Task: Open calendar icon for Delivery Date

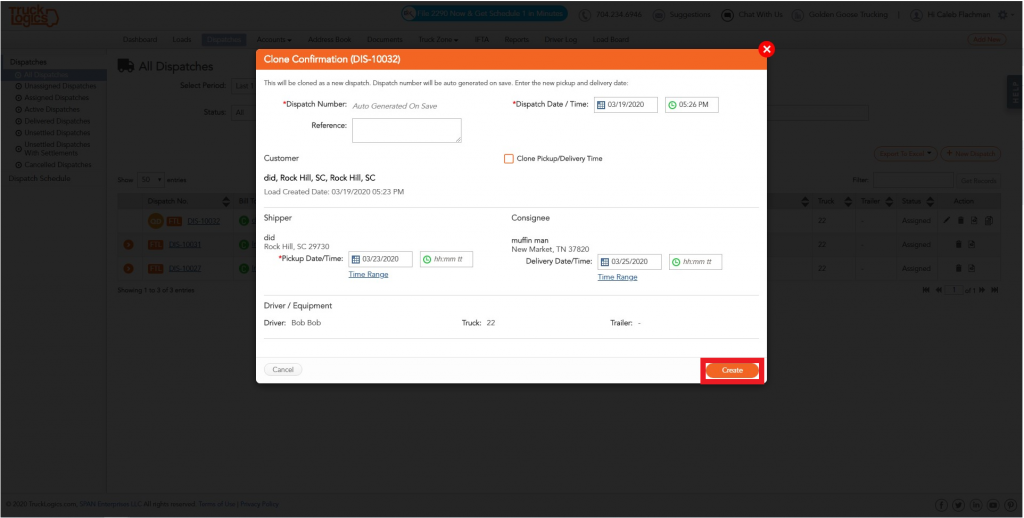Action: click(605, 262)
